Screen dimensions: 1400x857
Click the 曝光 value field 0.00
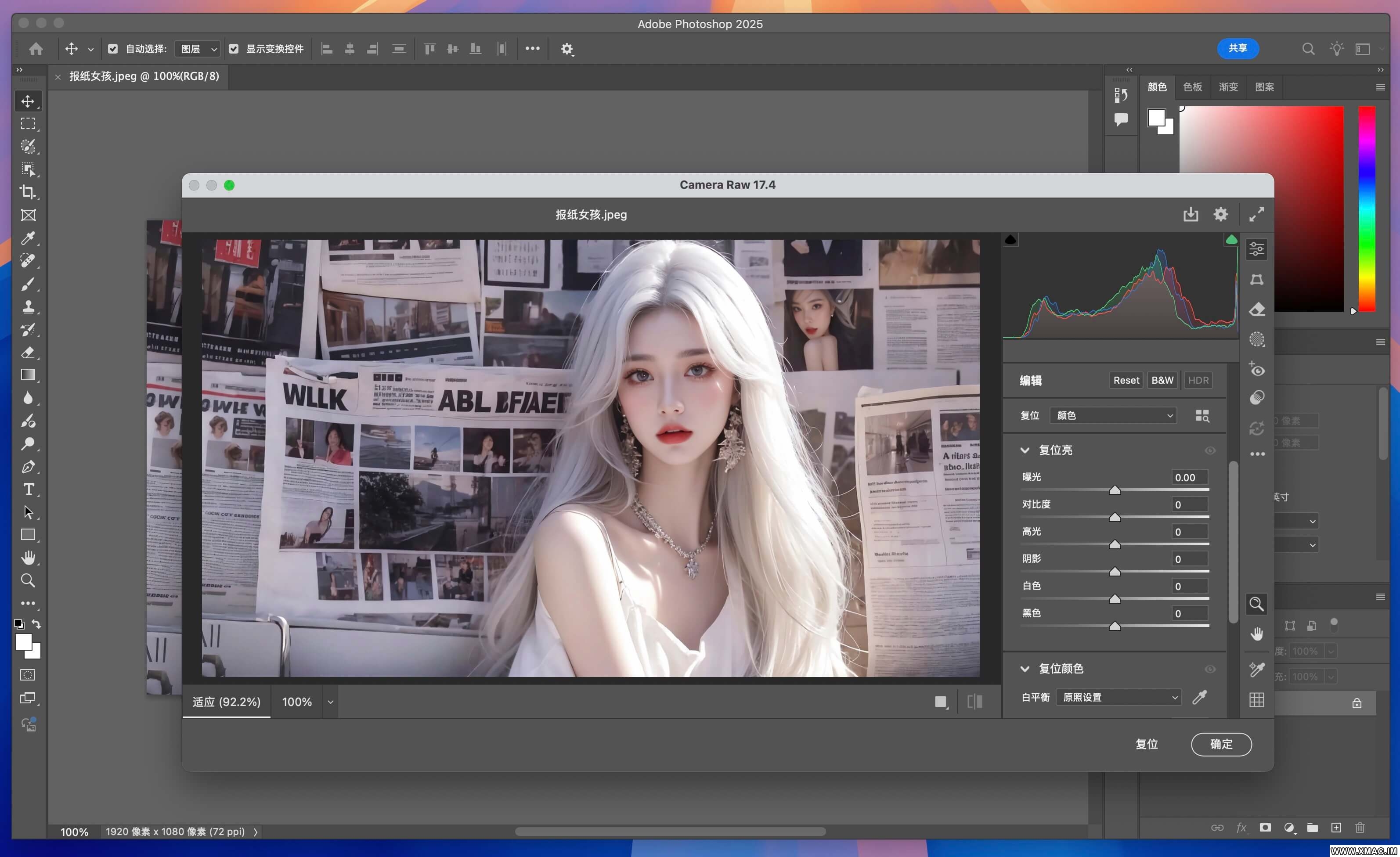pos(1190,478)
